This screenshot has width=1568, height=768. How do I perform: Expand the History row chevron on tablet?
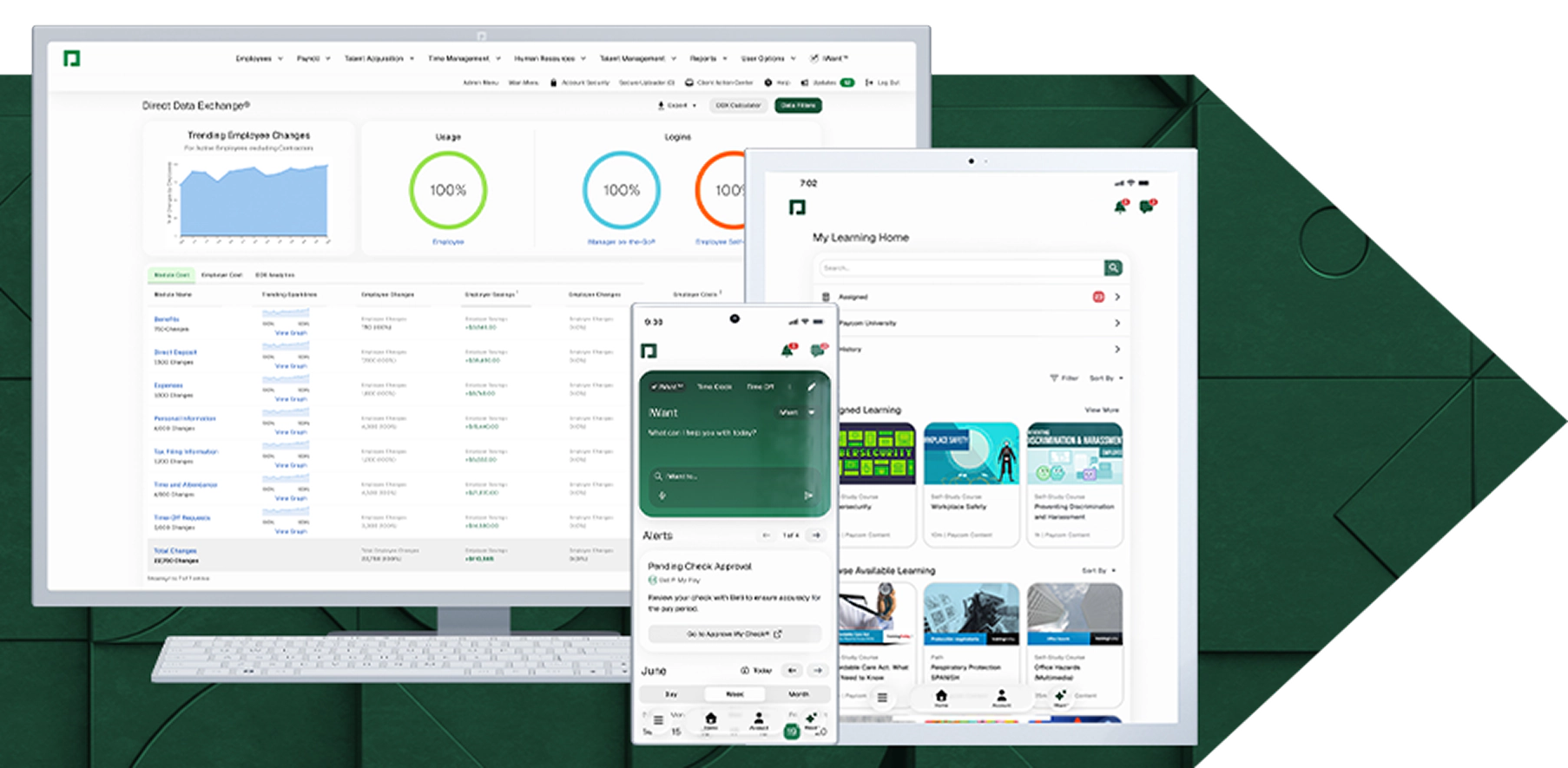tap(1117, 349)
